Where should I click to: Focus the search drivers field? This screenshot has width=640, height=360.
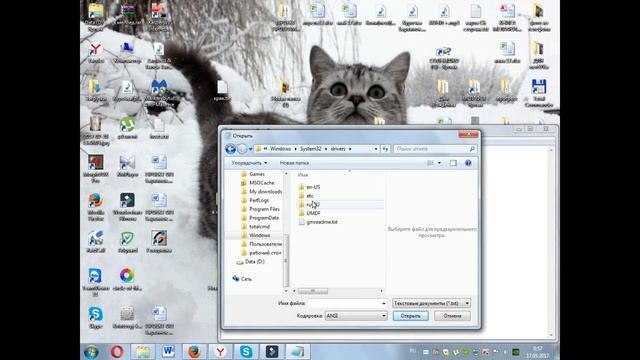click(431, 149)
